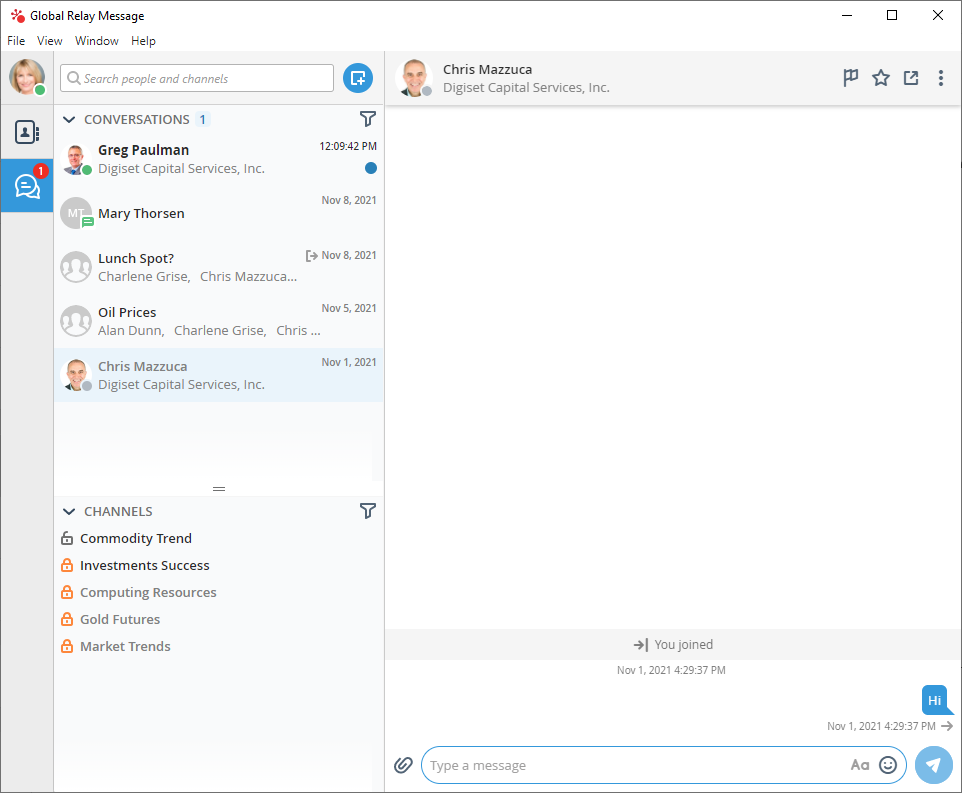962x793 pixels.
Task: Click the orange lock on Market Trends
Action: click(67, 646)
